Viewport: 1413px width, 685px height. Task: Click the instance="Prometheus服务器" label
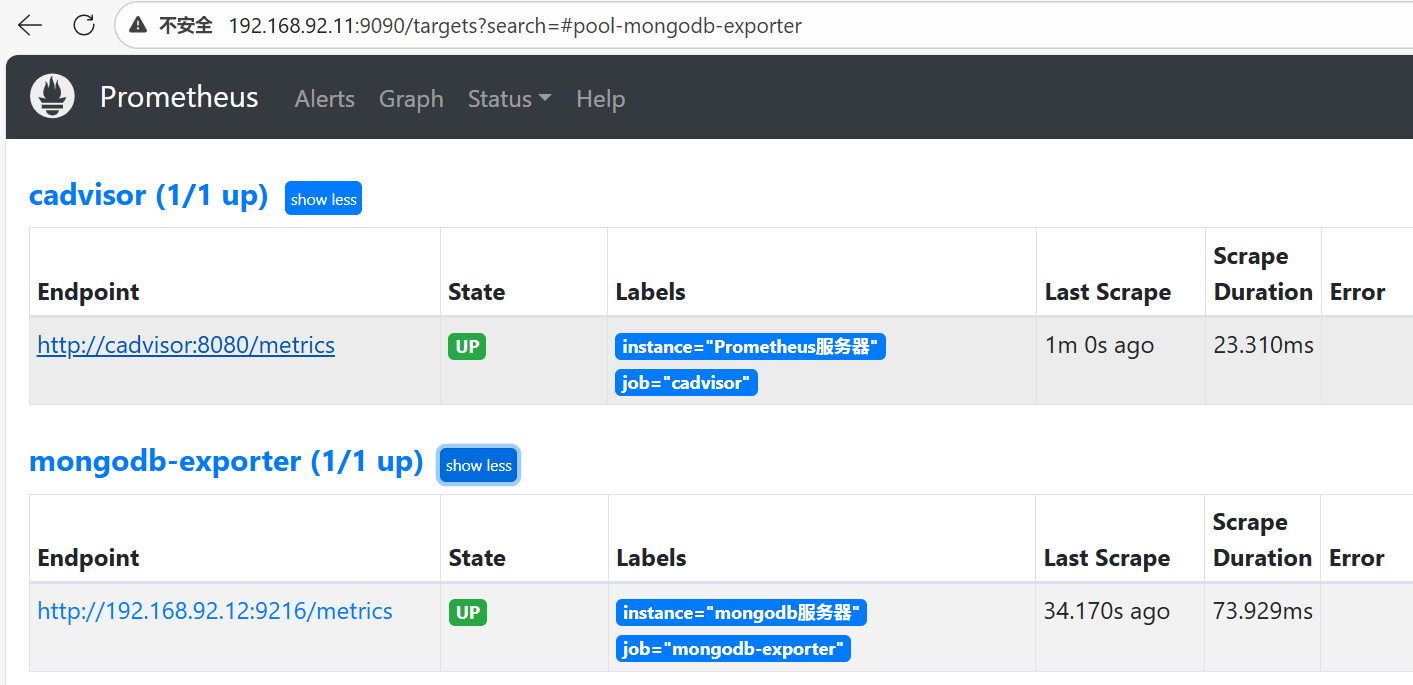pyautogui.click(x=750, y=347)
